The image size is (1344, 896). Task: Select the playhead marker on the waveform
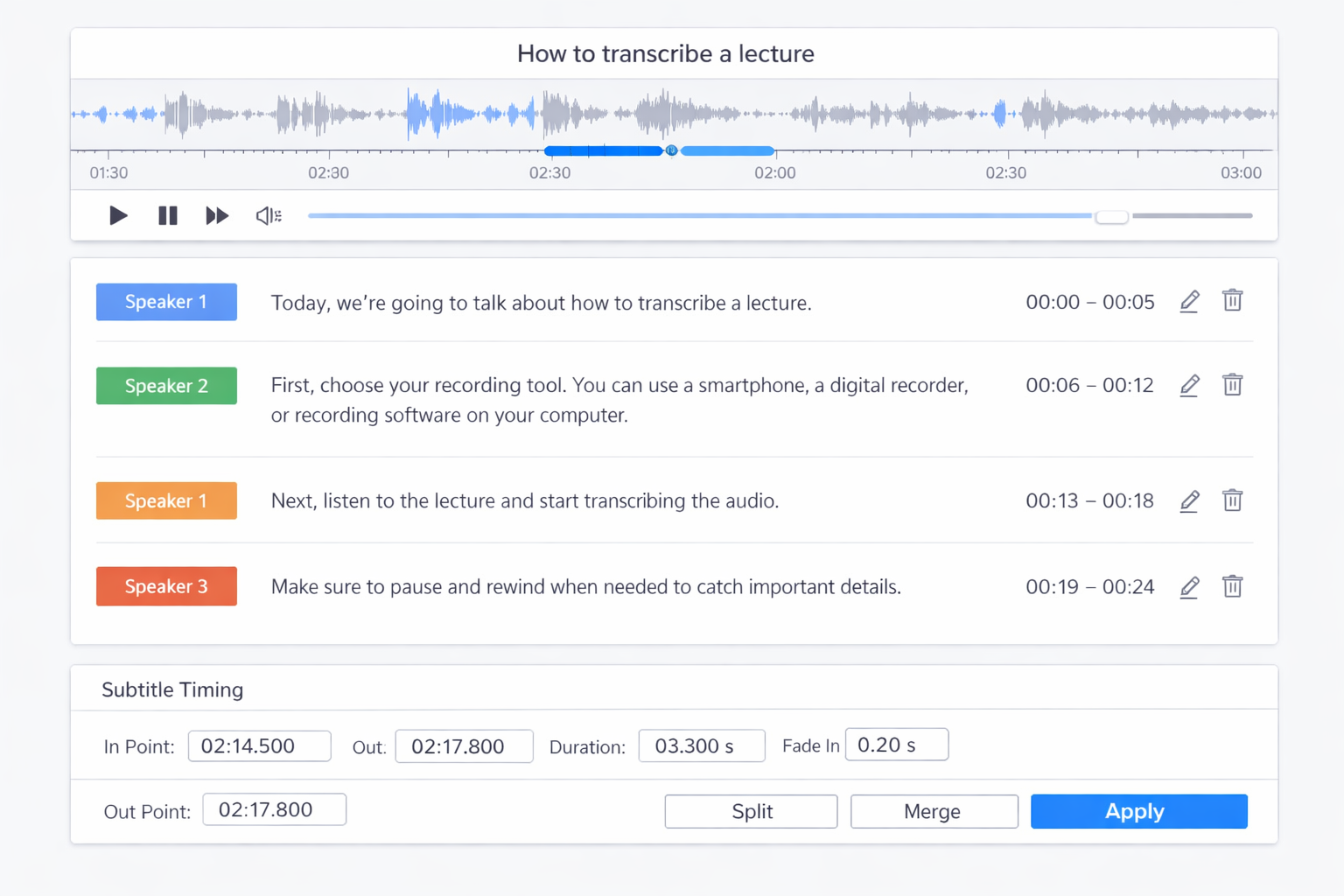point(671,150)
